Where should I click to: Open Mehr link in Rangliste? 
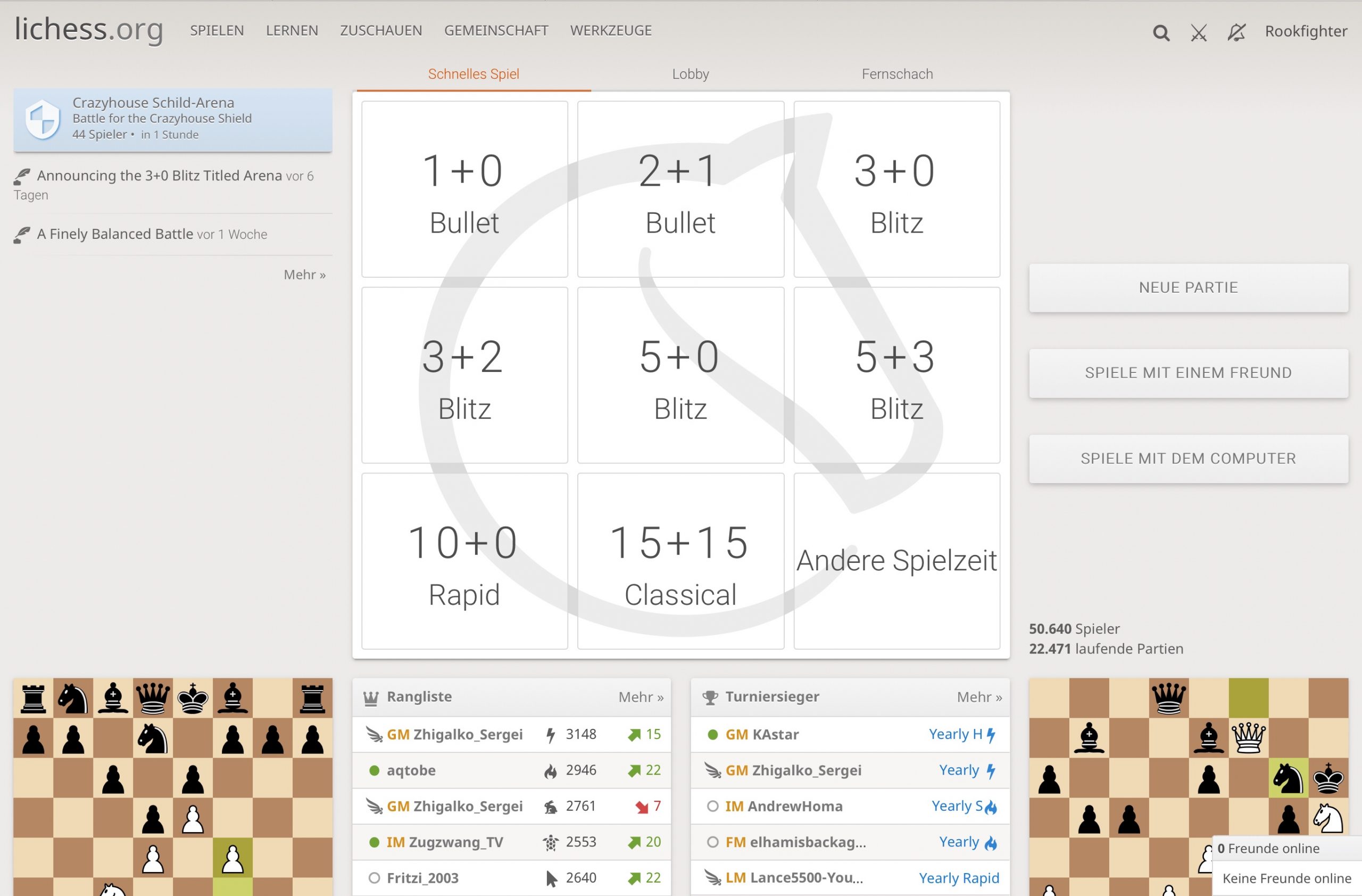pyautogui.click(x=641, y=698)
